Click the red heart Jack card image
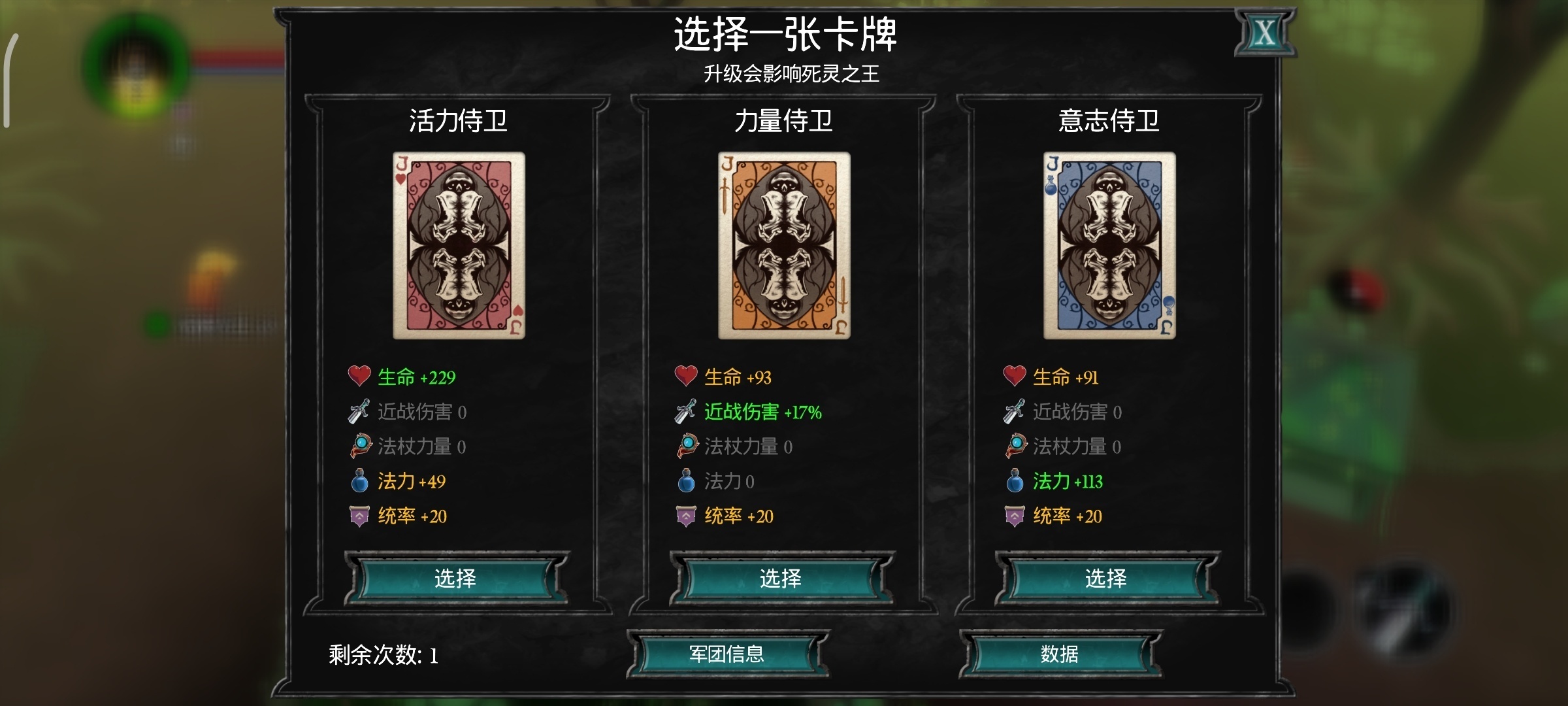Image resolution: width=1568 pixels, height=706 pixels. tap(459, 246)
